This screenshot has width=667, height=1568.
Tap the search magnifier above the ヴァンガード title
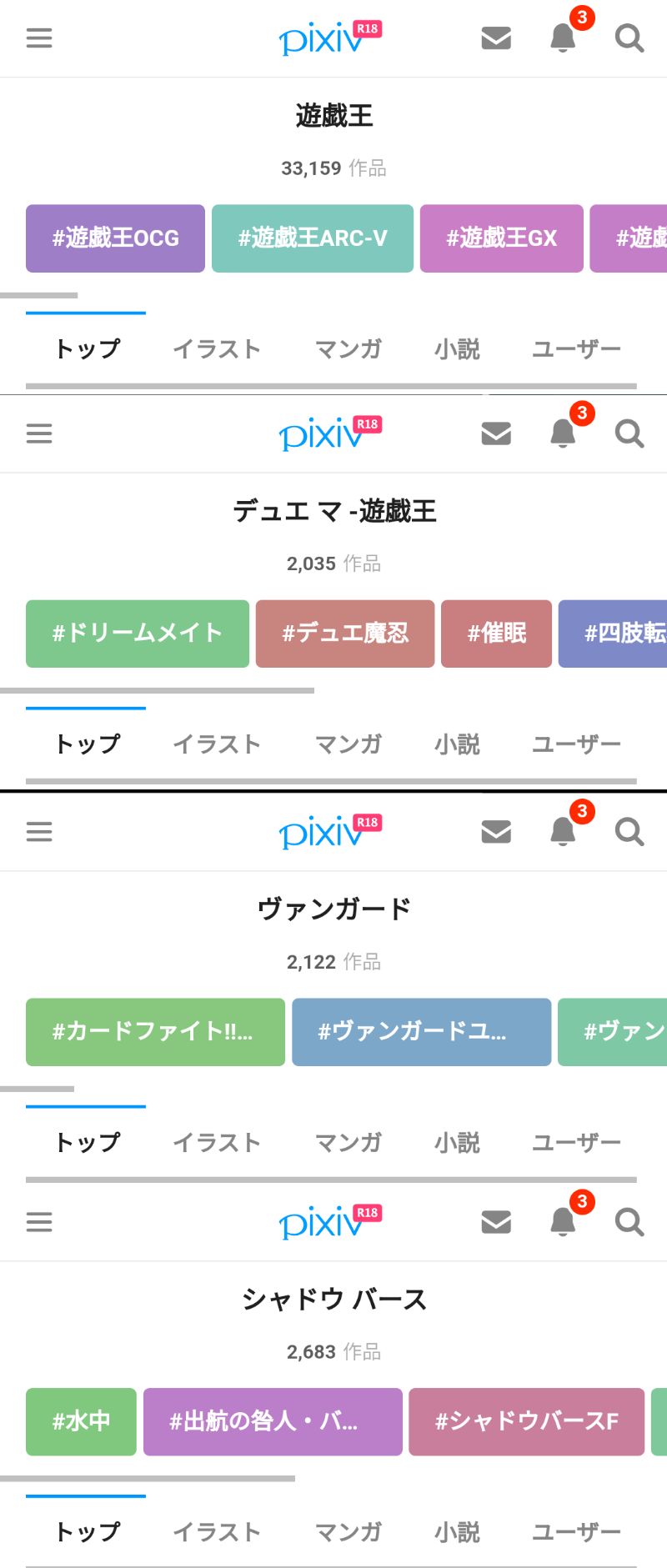click(629, 832)
